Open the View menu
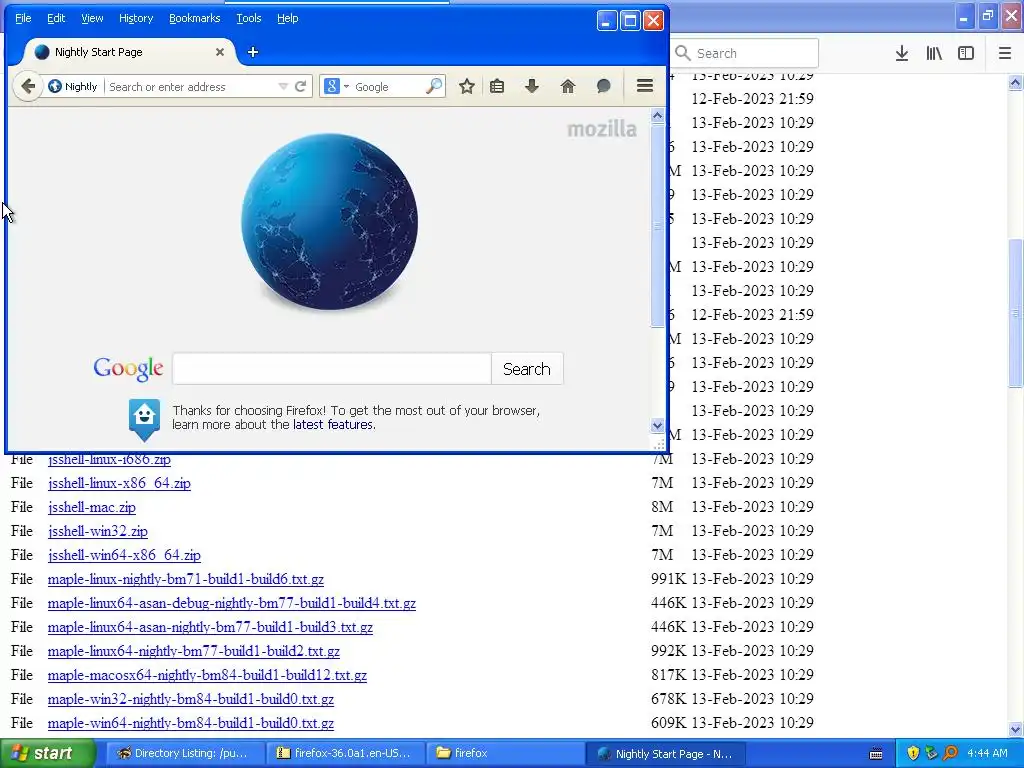Image resolution: width=1024 pixels, height=768 pixels. [92, 18]
